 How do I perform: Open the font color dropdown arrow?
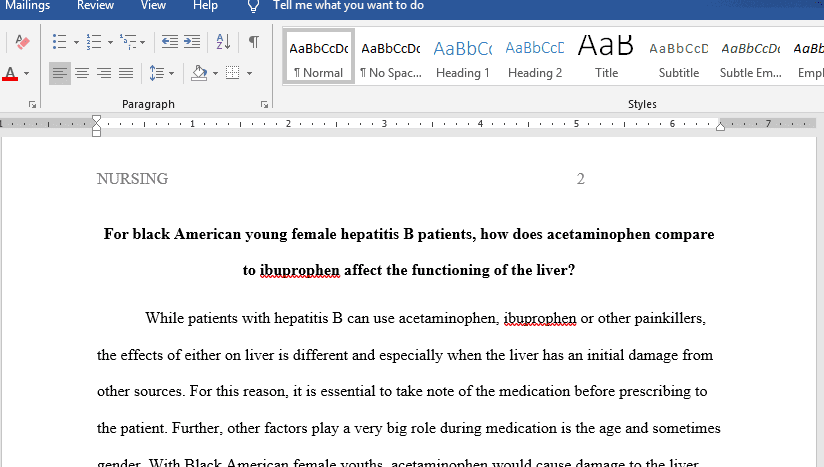(26, 74)
